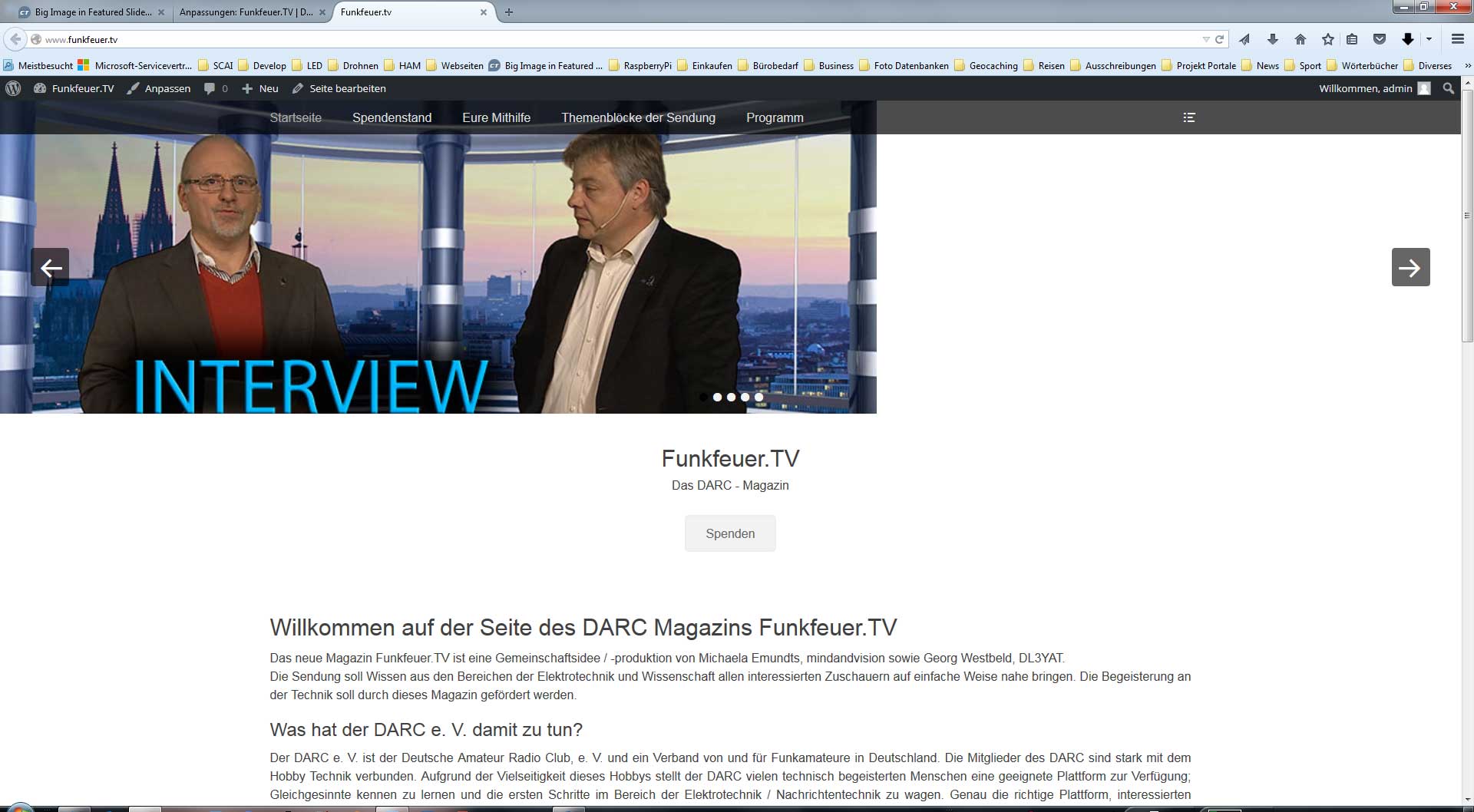This screenshot has width=1474, height=812.
Task: Select the first slider pagination dot
Action: pyautogui.click(x=703, y=397)
